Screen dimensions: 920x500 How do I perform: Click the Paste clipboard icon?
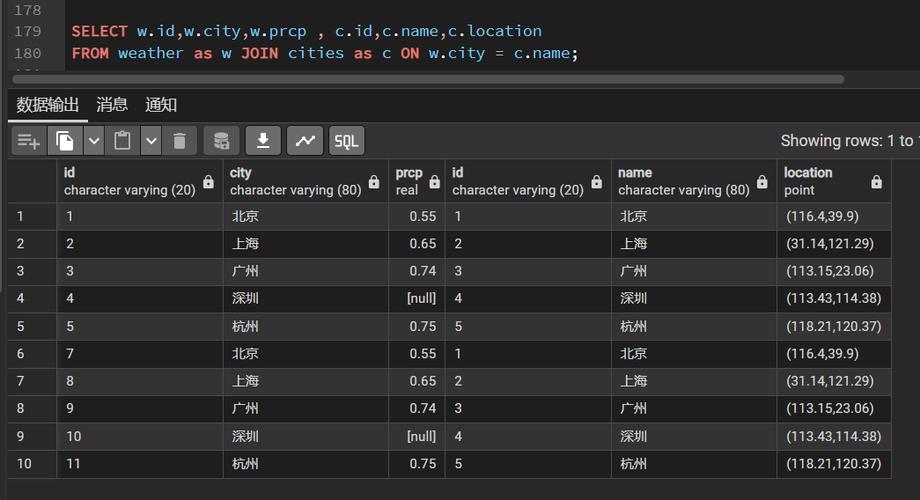point(122,141)
